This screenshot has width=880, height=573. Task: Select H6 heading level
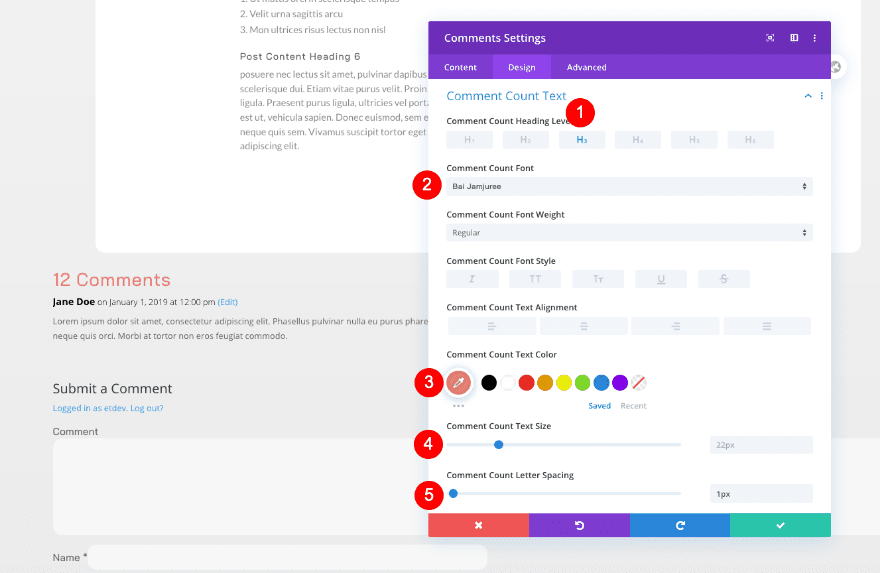750,140
